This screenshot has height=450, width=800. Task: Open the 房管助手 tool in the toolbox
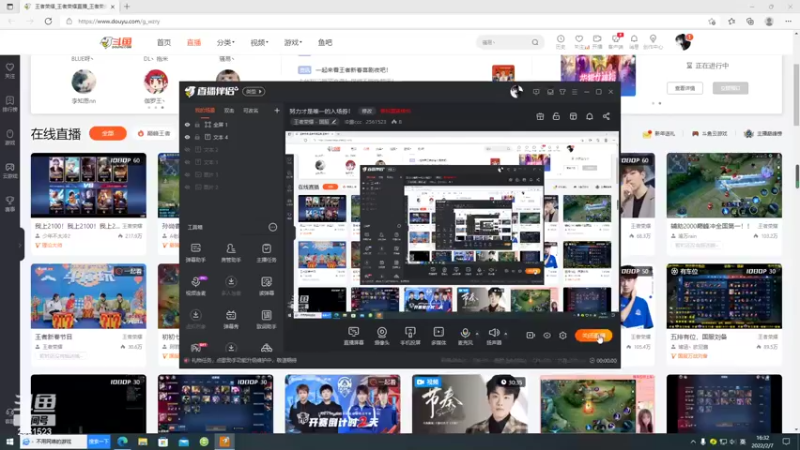(231, 253)
